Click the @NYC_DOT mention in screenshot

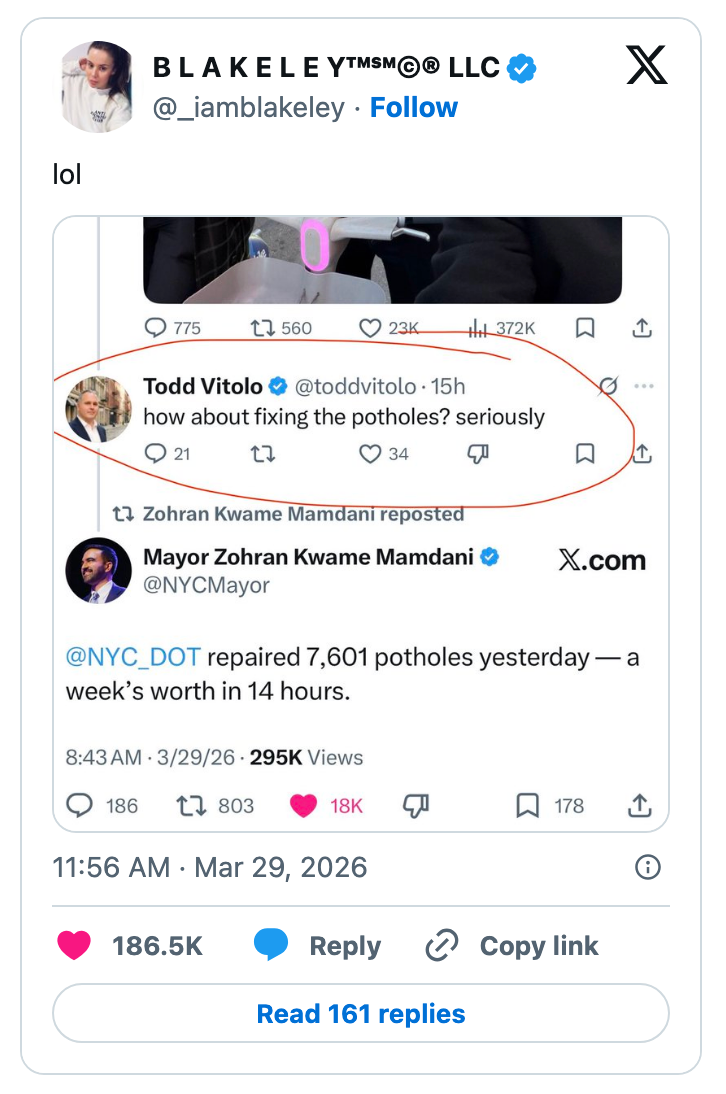pyautogui.click(x=133, y=657)
